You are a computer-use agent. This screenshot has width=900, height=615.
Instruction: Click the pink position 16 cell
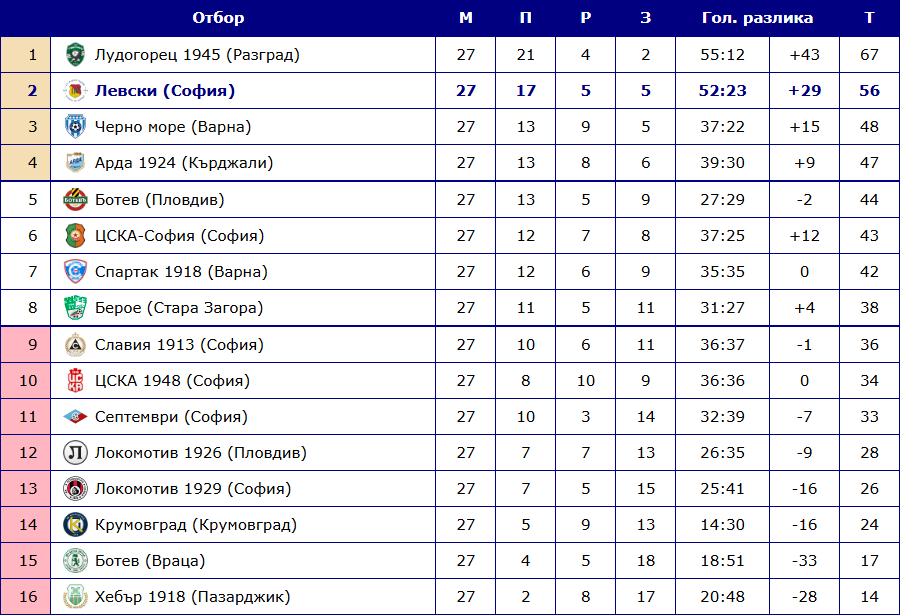point(26,597)
